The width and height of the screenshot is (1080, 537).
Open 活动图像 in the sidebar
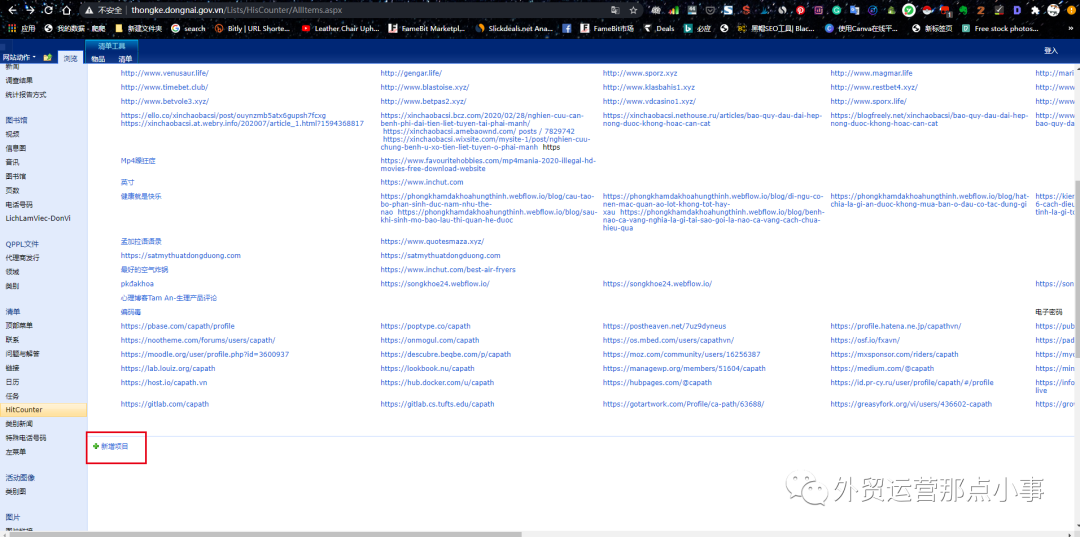coord(20,477)
